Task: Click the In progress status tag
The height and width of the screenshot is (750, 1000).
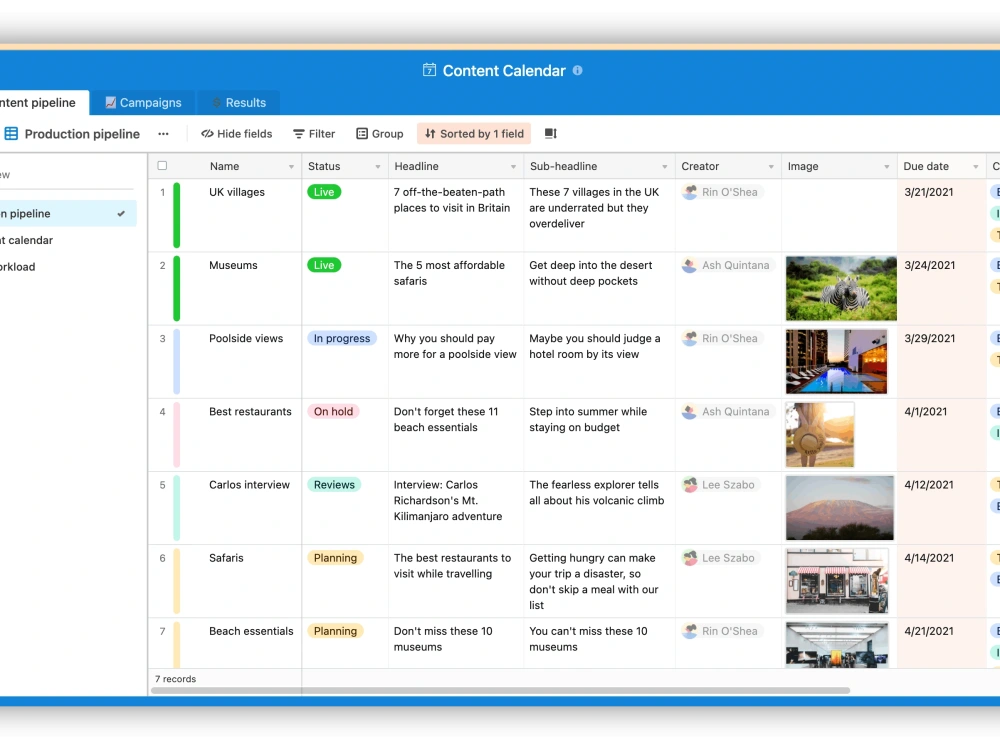Action: 342,339
